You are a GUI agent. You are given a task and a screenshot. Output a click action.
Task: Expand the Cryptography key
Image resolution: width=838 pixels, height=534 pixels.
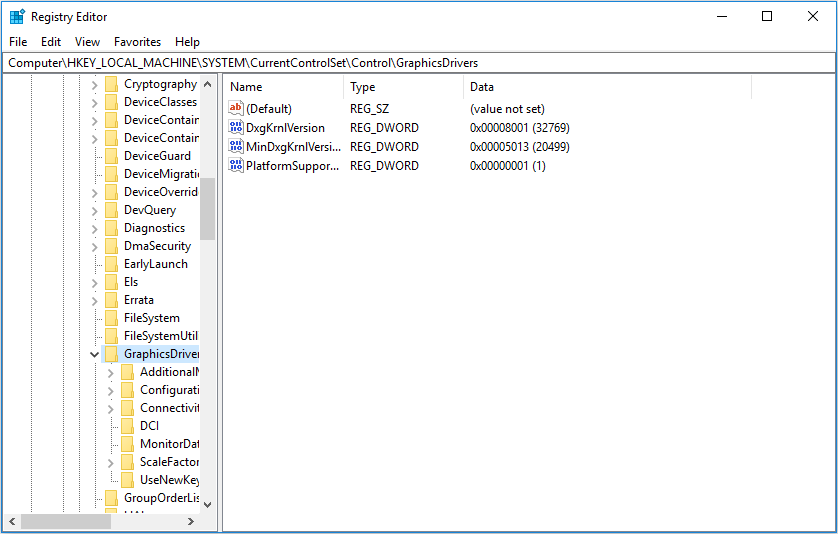pyautogui.click(x=95, y=84)
